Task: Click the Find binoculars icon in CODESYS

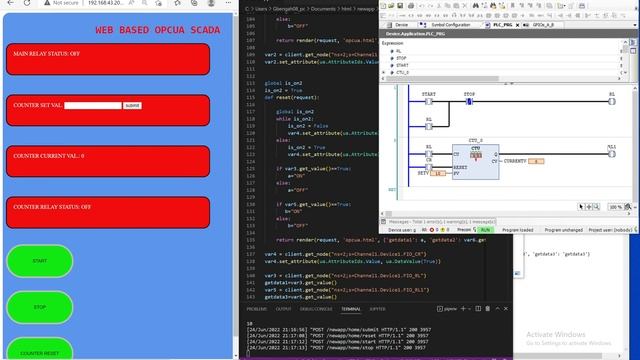Action: tap(476, 6)
